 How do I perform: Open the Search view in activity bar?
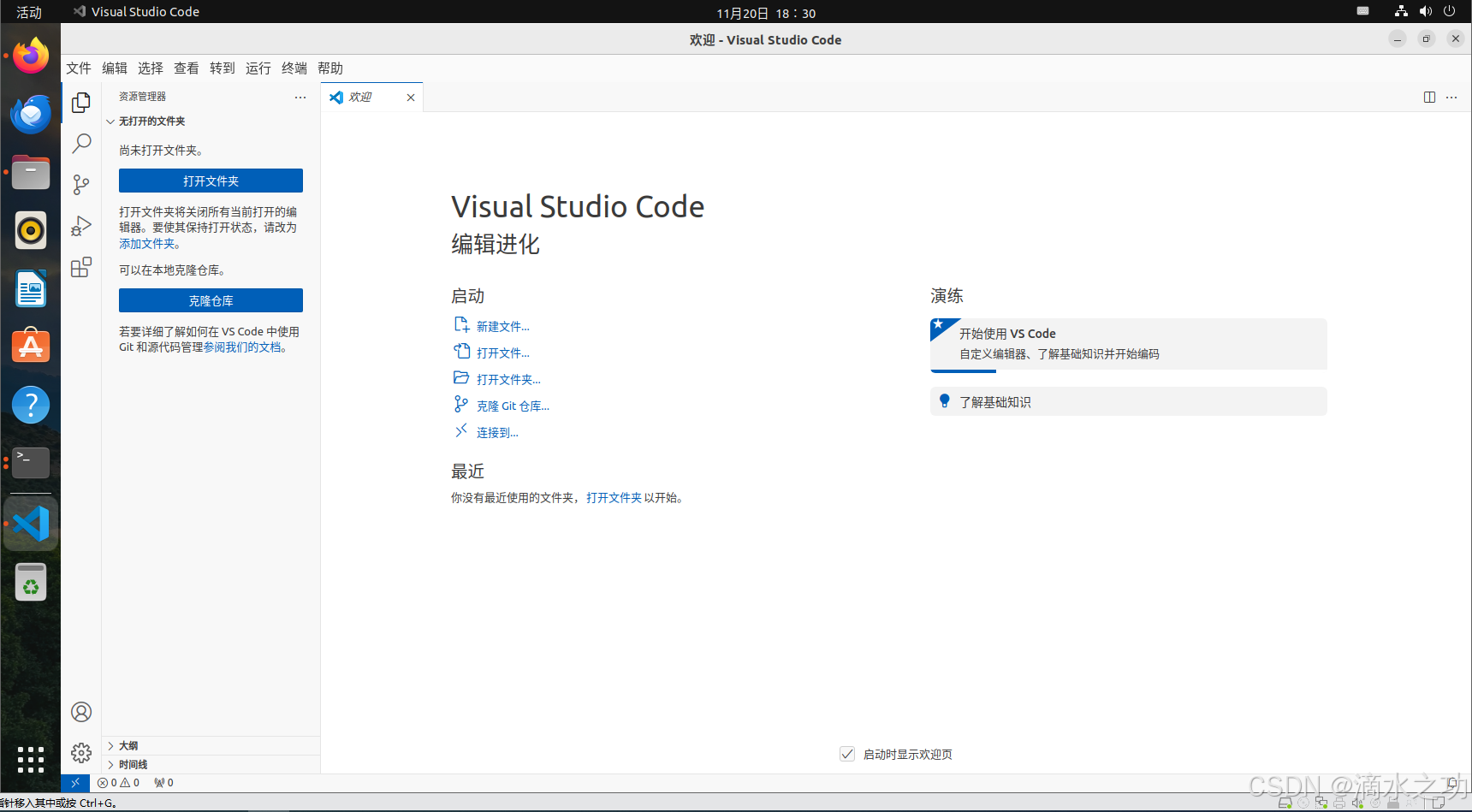pos(81,144)
